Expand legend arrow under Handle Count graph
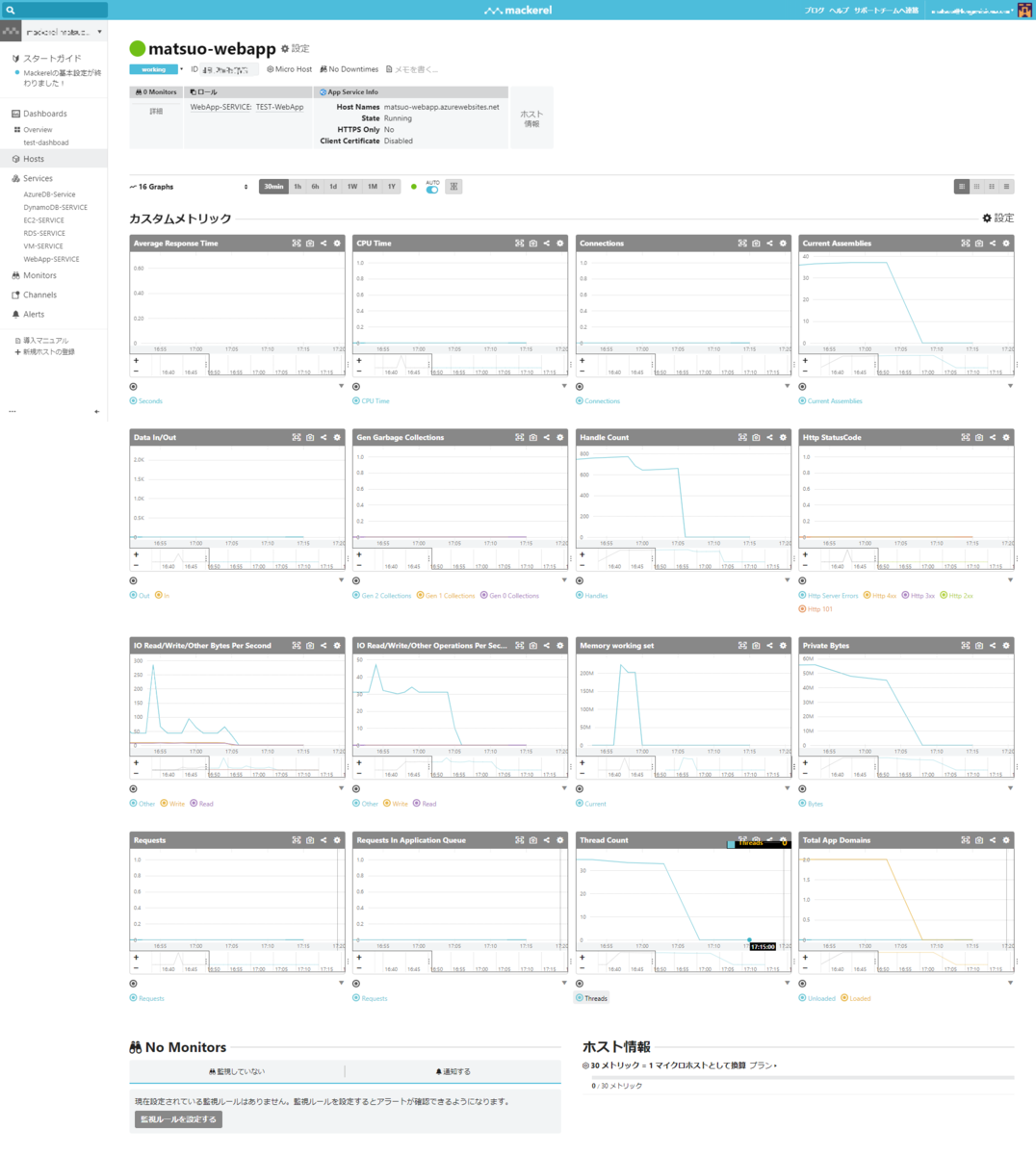This screenshot has height=1155, width=1036. [787, 580]
